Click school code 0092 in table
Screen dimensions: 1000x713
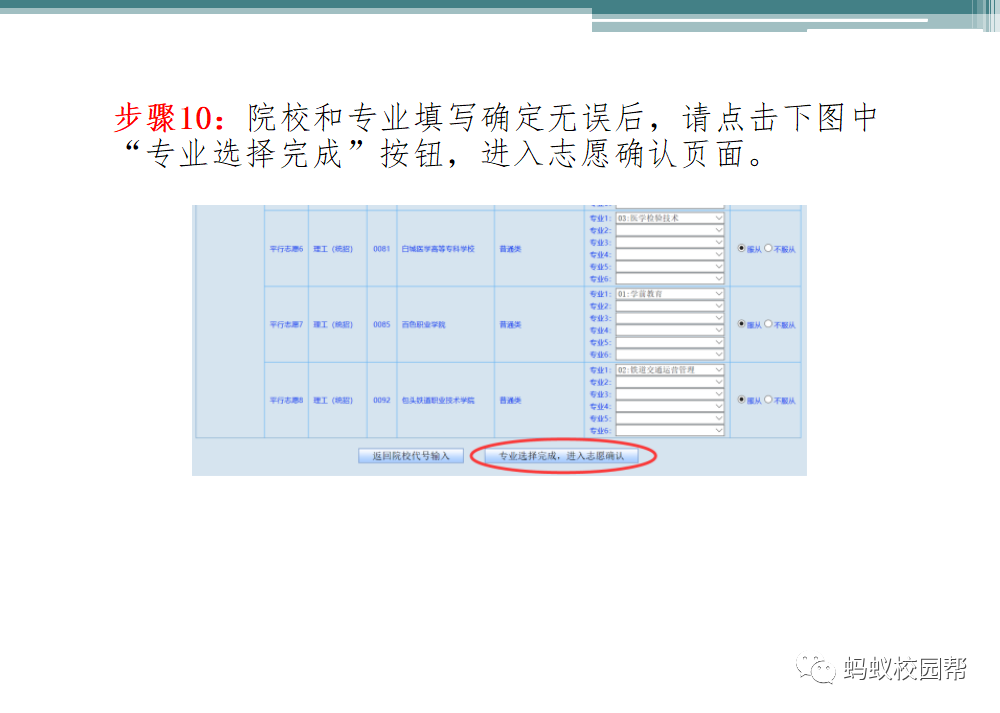(x=381, y=400)
